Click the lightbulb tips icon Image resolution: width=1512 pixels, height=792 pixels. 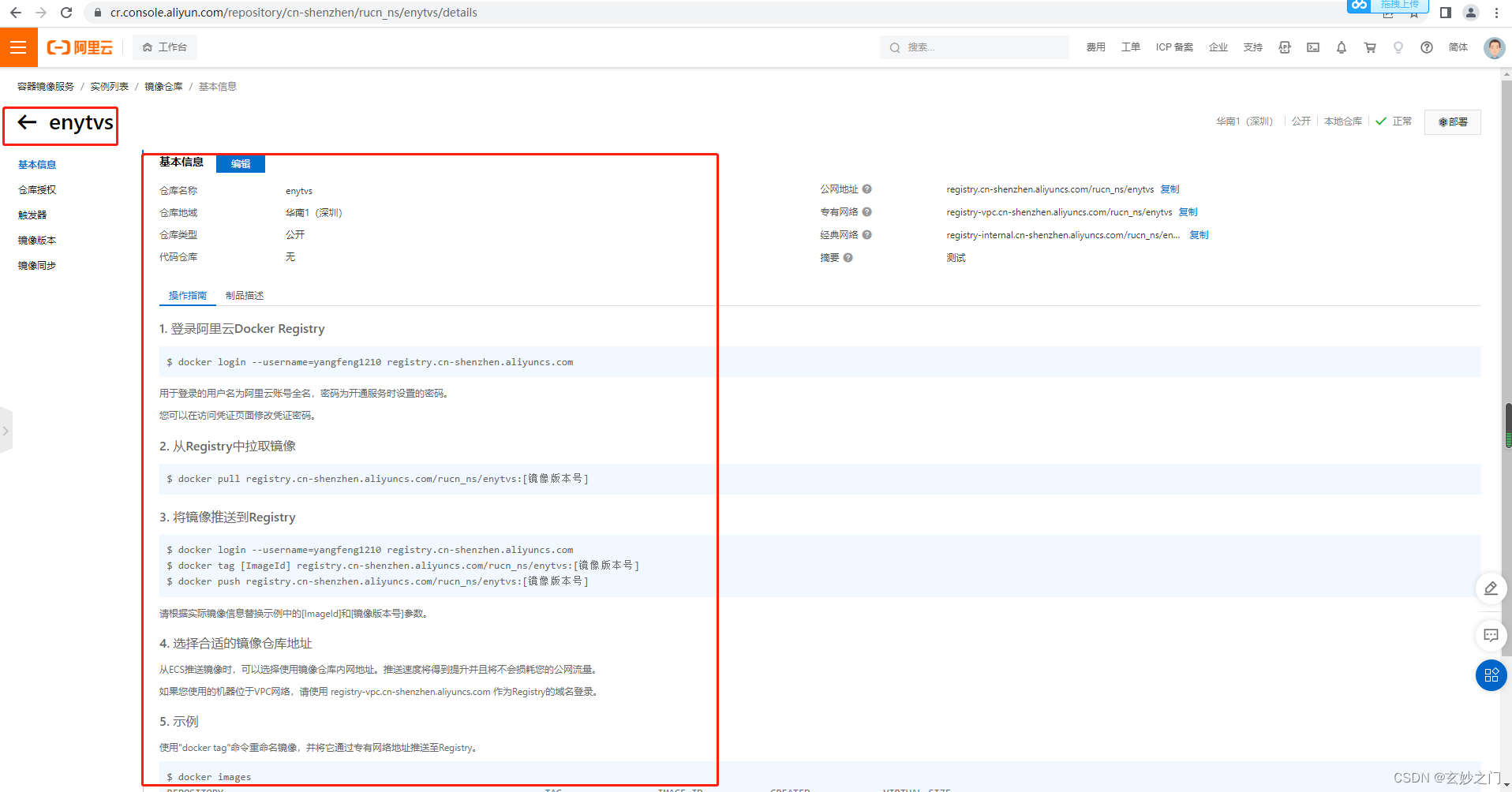coord(1398,47)
